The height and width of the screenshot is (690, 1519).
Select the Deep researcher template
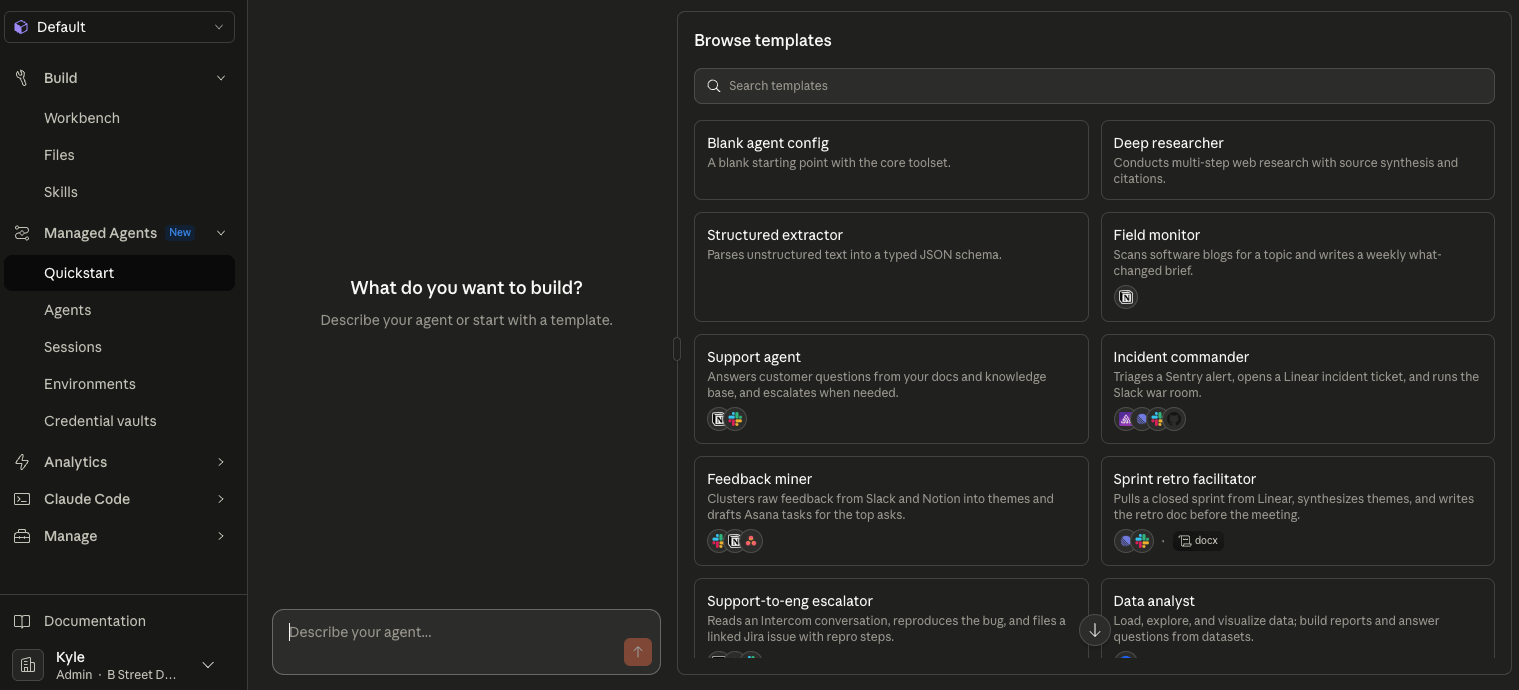1297,160
